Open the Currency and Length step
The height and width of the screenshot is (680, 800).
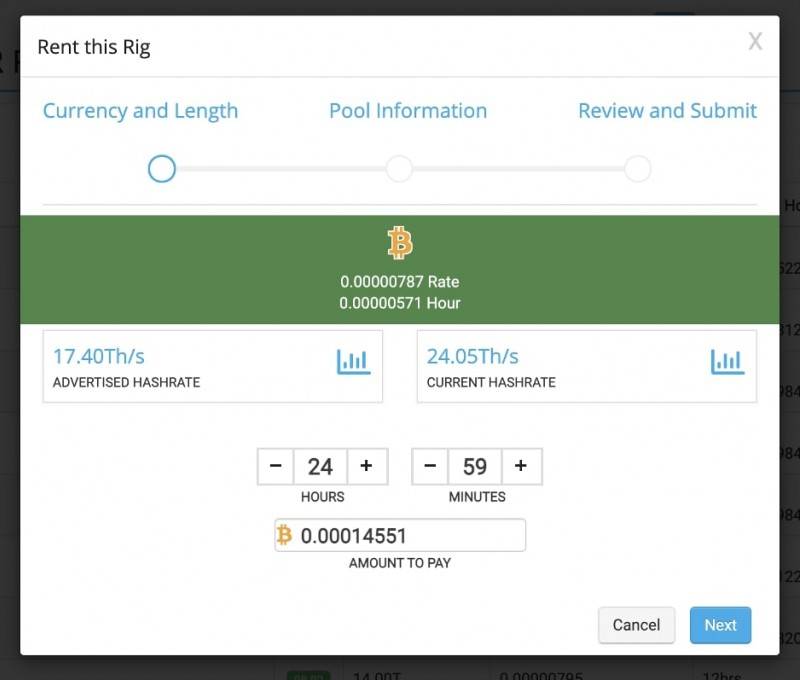coord(140,111)
